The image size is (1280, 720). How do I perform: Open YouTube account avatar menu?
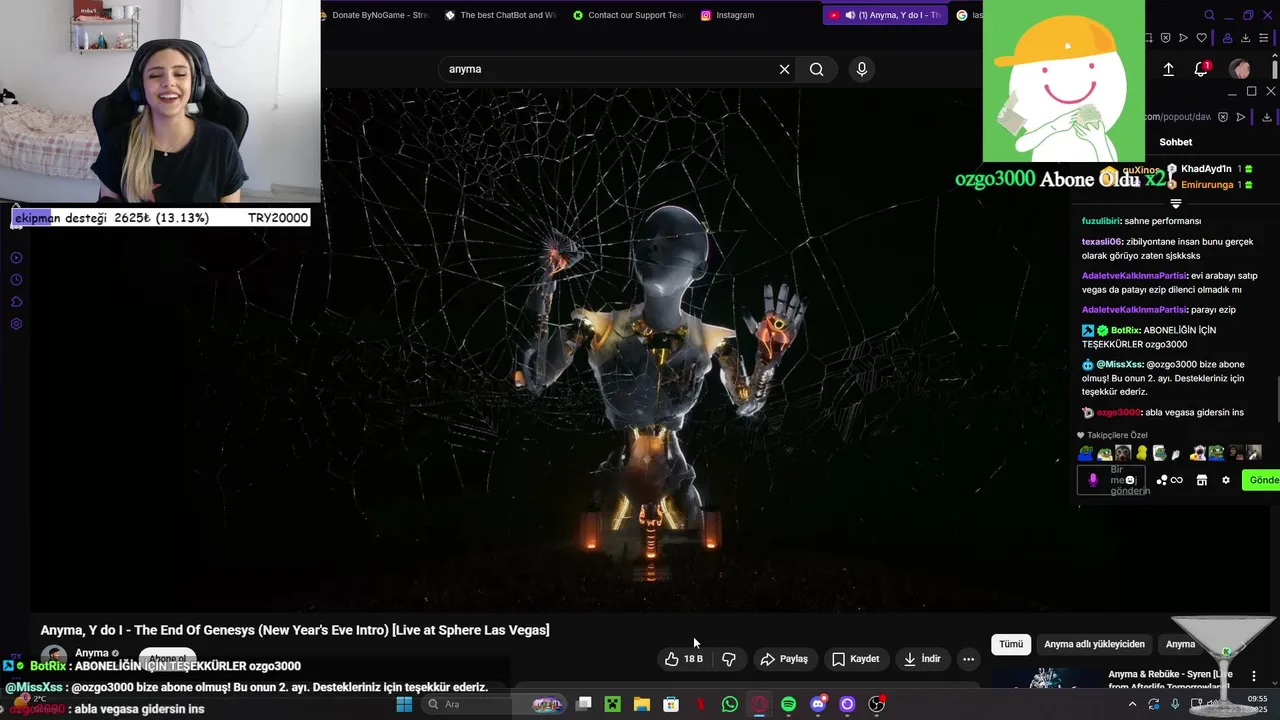click(x=1240, y=69)
